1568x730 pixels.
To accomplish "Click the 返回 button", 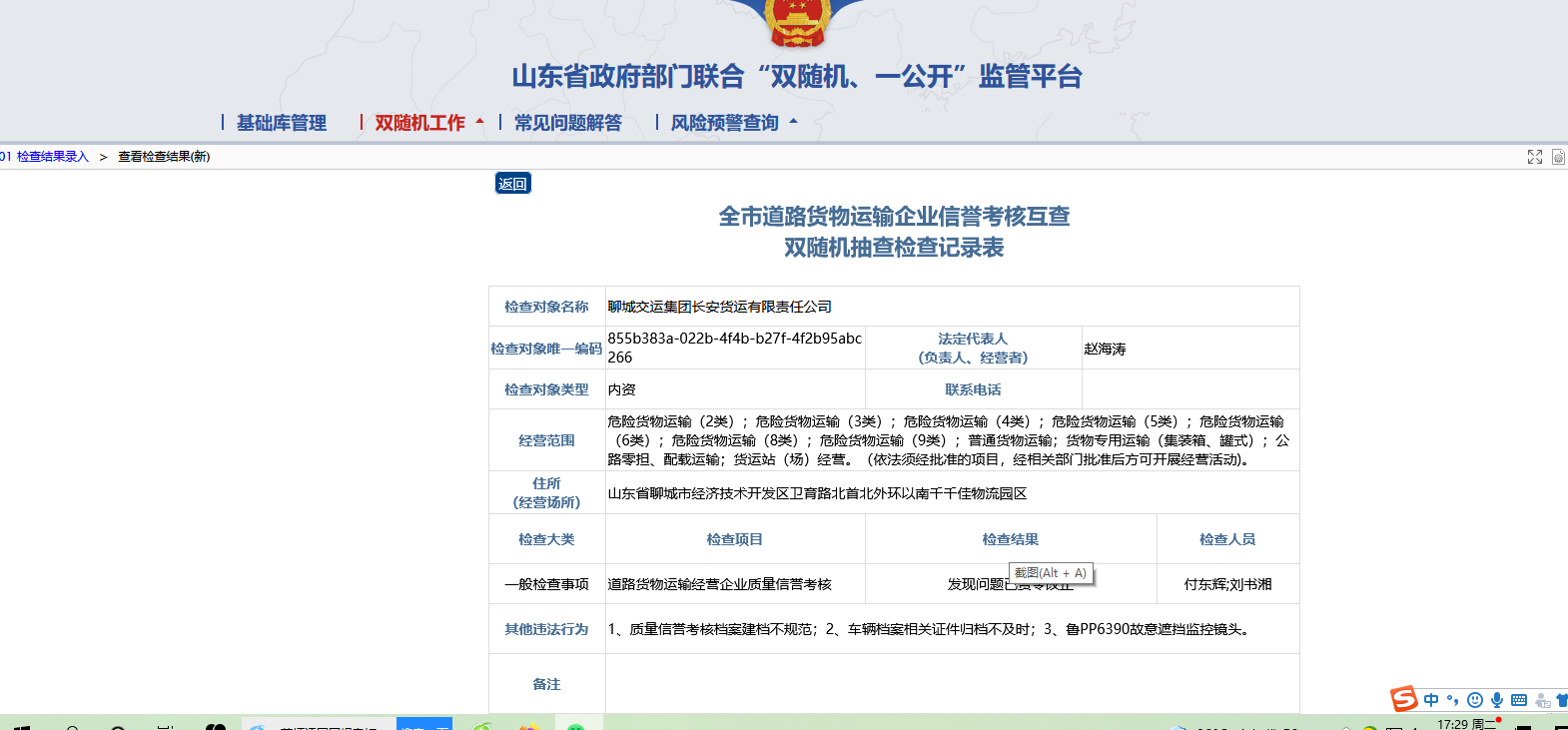I will 512,184.
